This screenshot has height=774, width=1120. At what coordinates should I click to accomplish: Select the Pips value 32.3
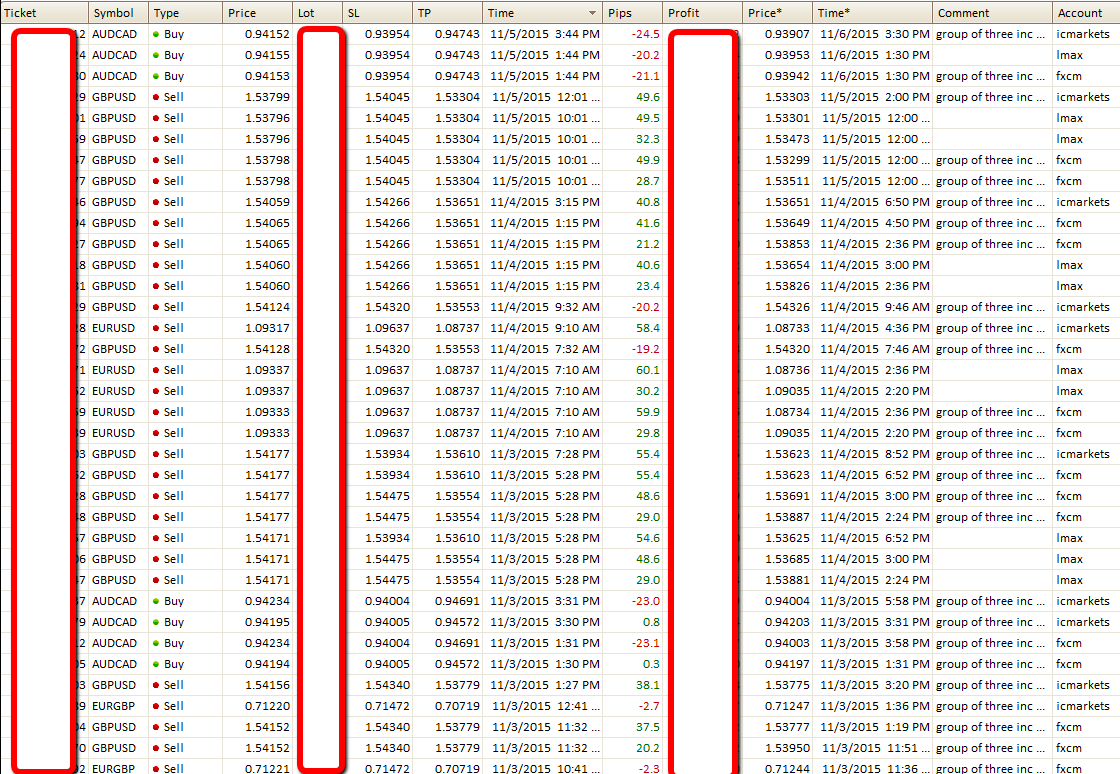click(648, 139)
